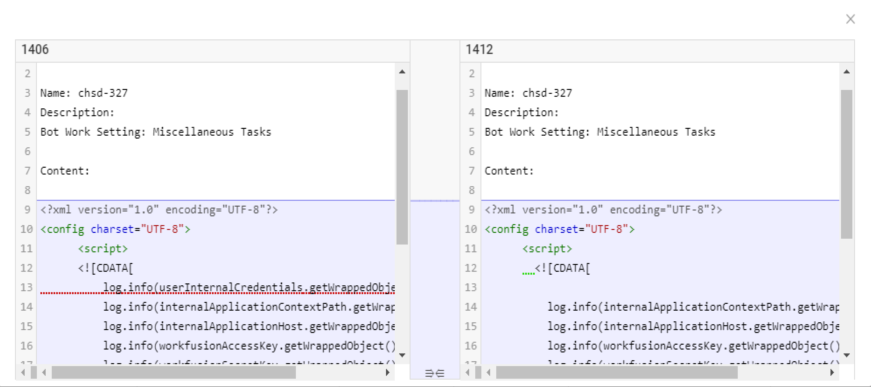Screen dimensions: 871x387
Task: Click the left pane horizontal scroll-right arrow
Action: [x=388, y=372]
